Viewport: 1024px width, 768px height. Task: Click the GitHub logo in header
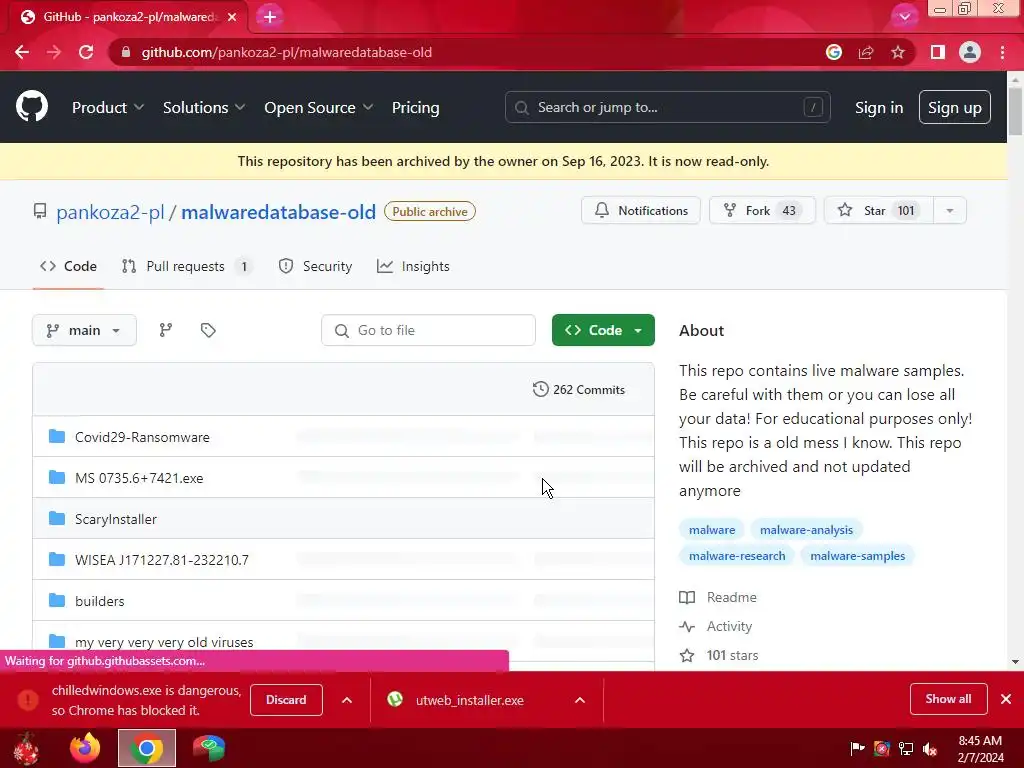[x=32, y=107]
